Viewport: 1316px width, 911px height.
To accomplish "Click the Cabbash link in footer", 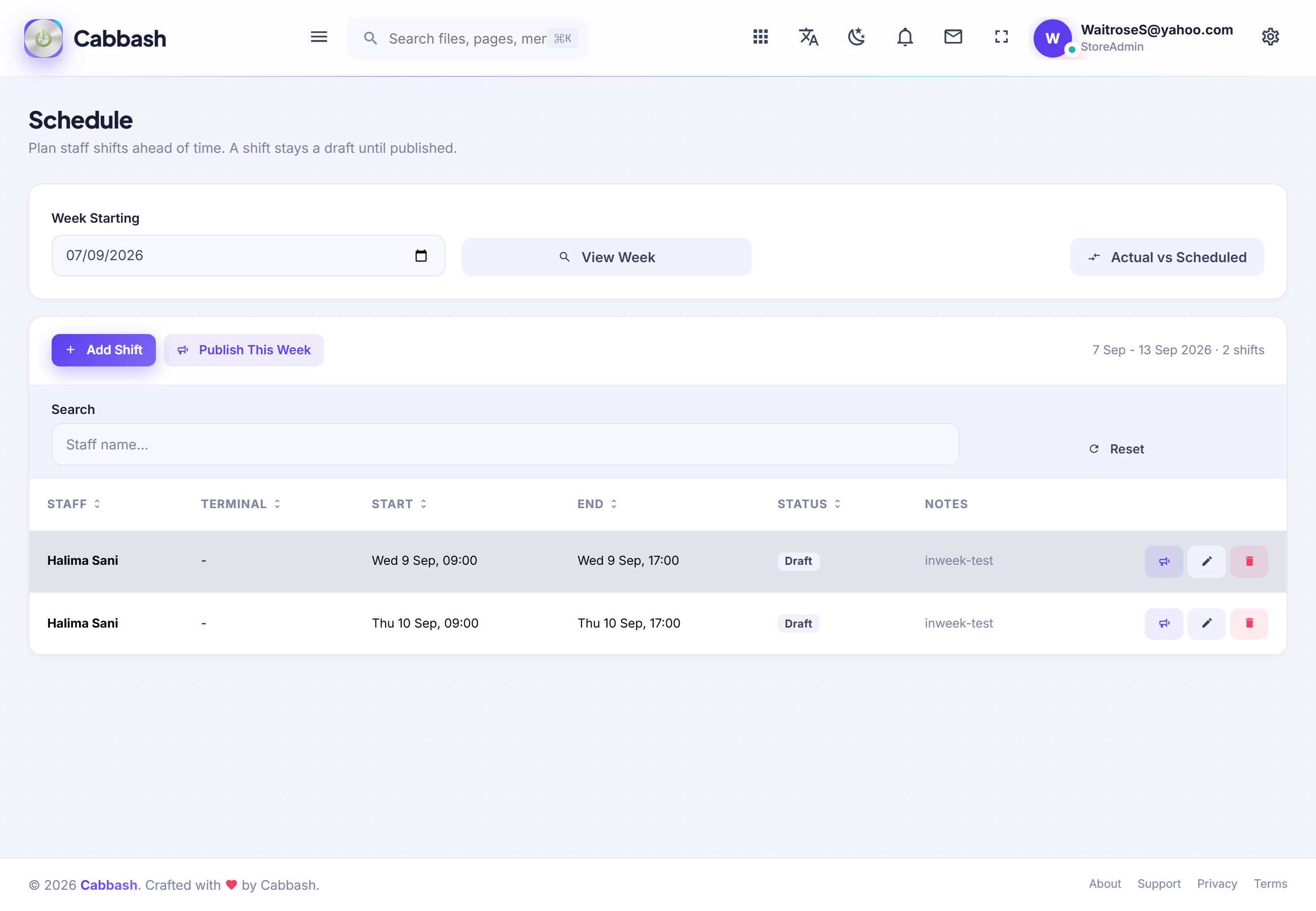I will [x=108, y=885].
